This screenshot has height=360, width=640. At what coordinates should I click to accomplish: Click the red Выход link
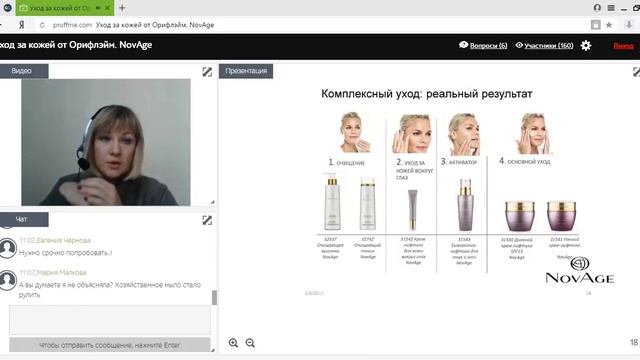coord(624,46)
